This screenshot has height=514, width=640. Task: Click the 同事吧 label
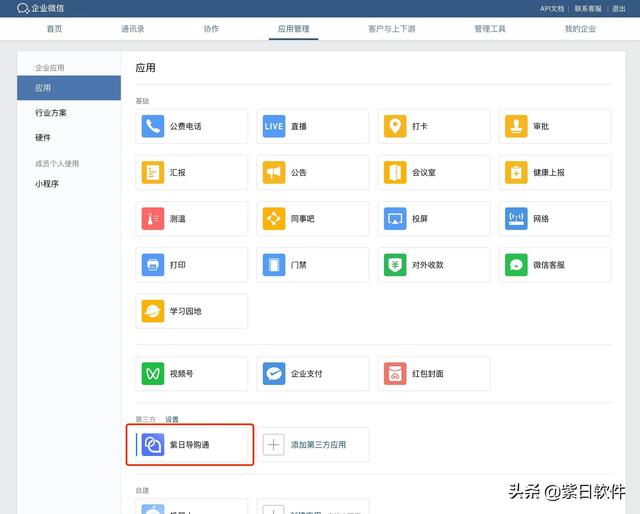[x=302, y=219]
